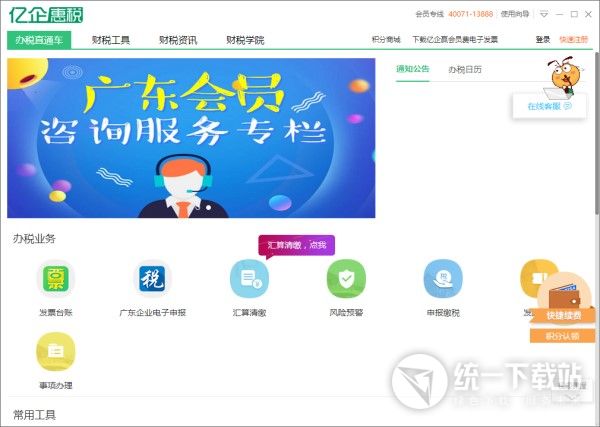Open the 事项办理 folder icon
Screen dimensions: 600x427
(55, 352)
